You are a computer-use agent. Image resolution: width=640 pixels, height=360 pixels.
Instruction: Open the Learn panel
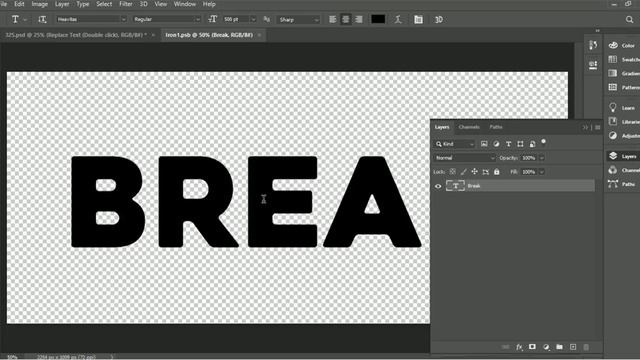coord(623,108)
